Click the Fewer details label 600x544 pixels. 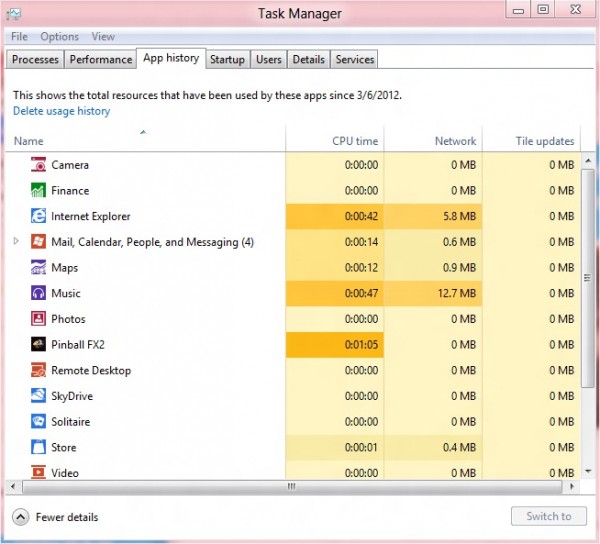(x=67, y=517)
